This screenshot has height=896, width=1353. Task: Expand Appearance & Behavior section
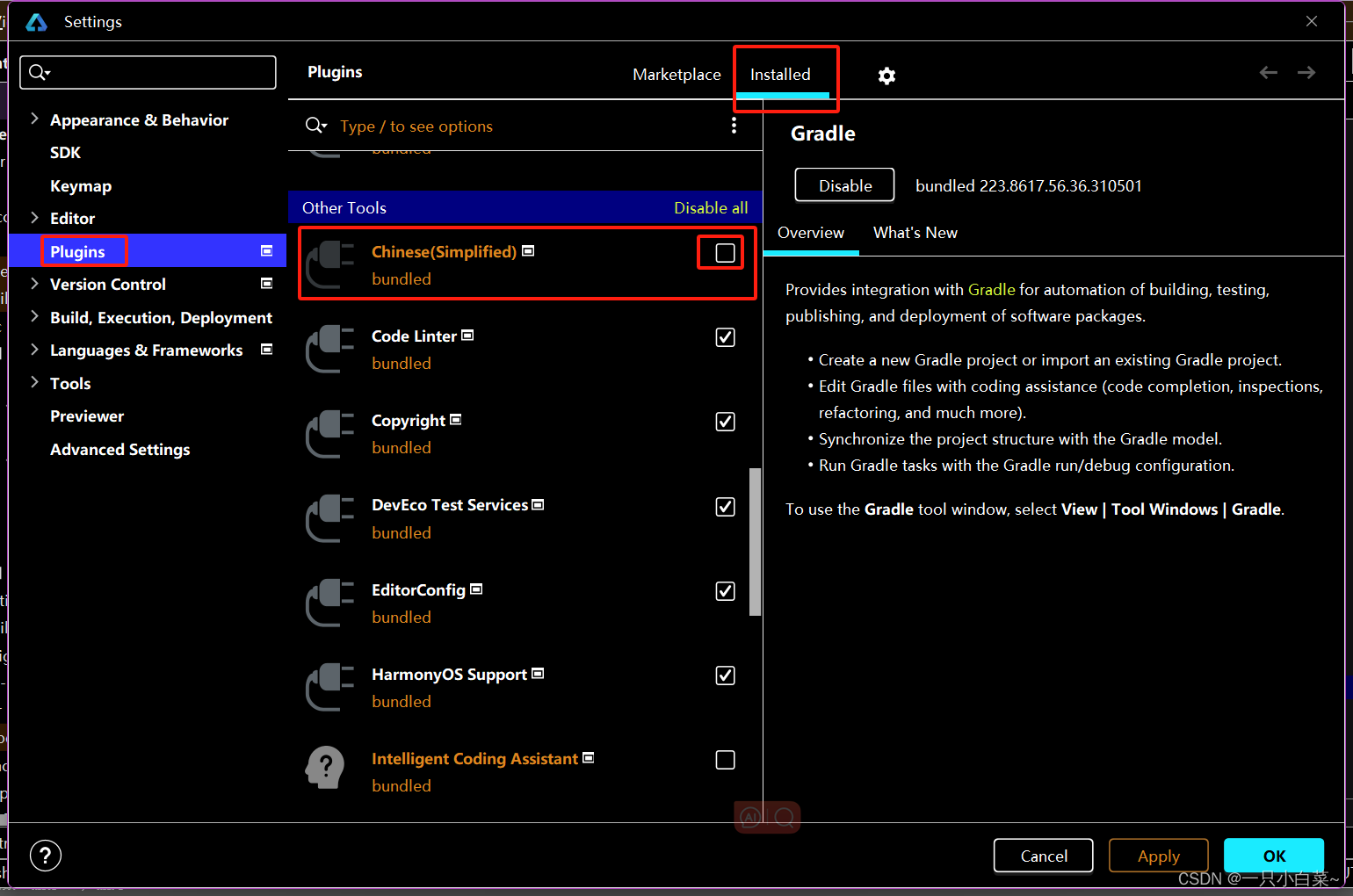click(34, 119)
